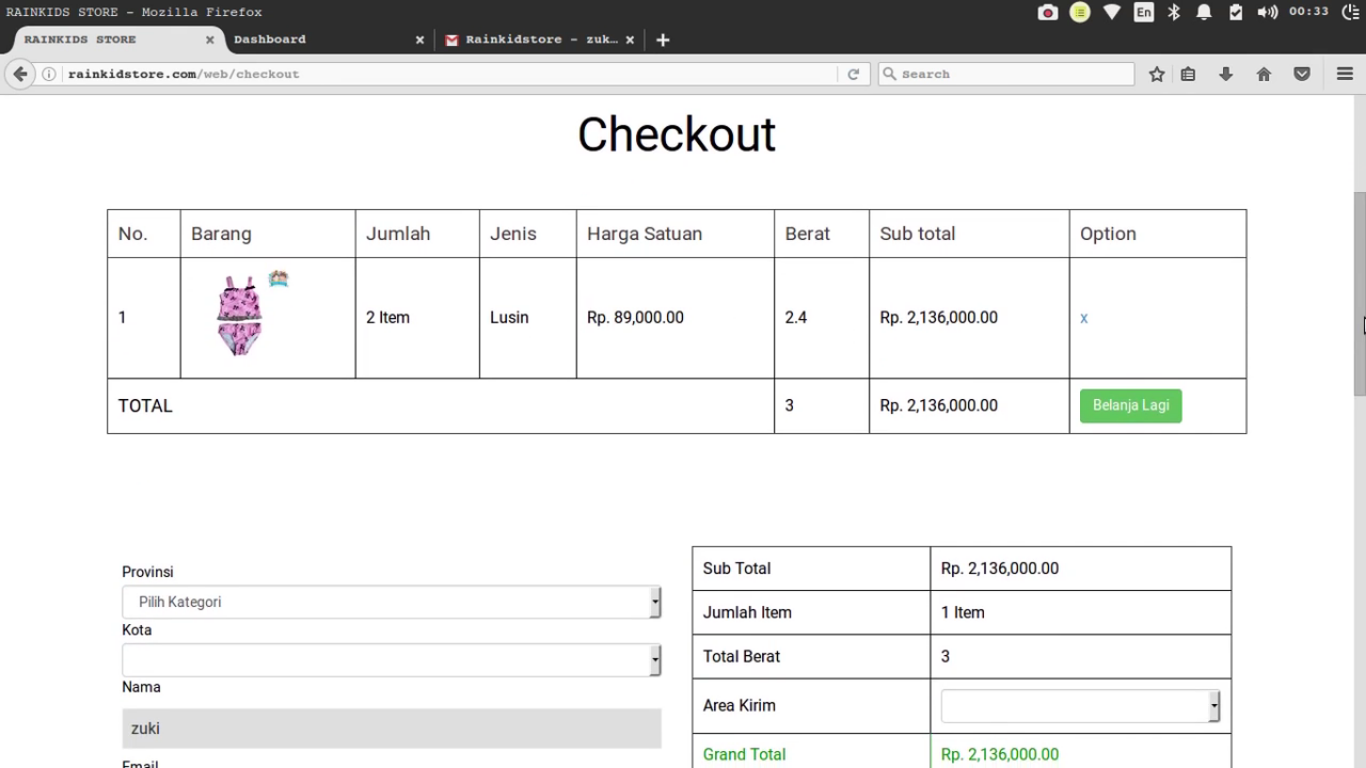Screen dimensions: 1366x768
Task: Open the Firefox downloads arrow icon
Action: pyautogui.click(x=1226, y=74)
